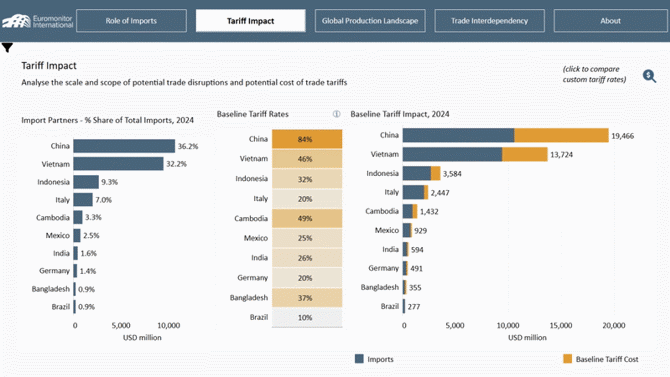Select Mexico's 25% tariff rate cell
This screenshot has width=670, height=377.
pyautogui.click(x=307, y=238)
